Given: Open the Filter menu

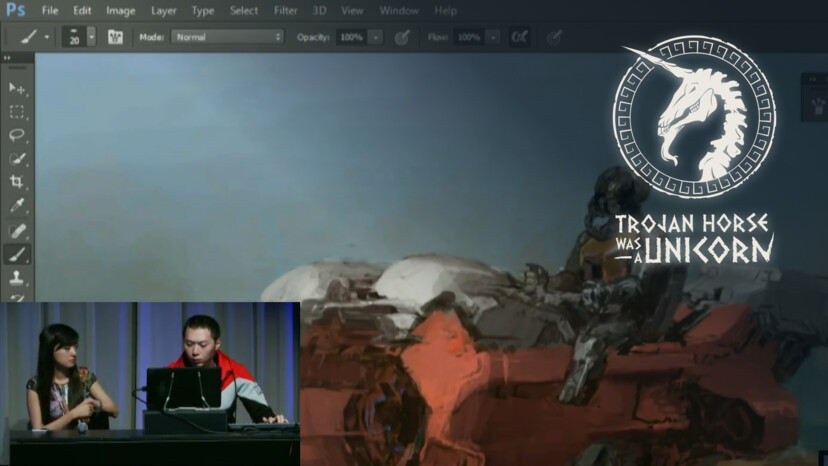Looking at the screenshot, I should click(285, 10).
